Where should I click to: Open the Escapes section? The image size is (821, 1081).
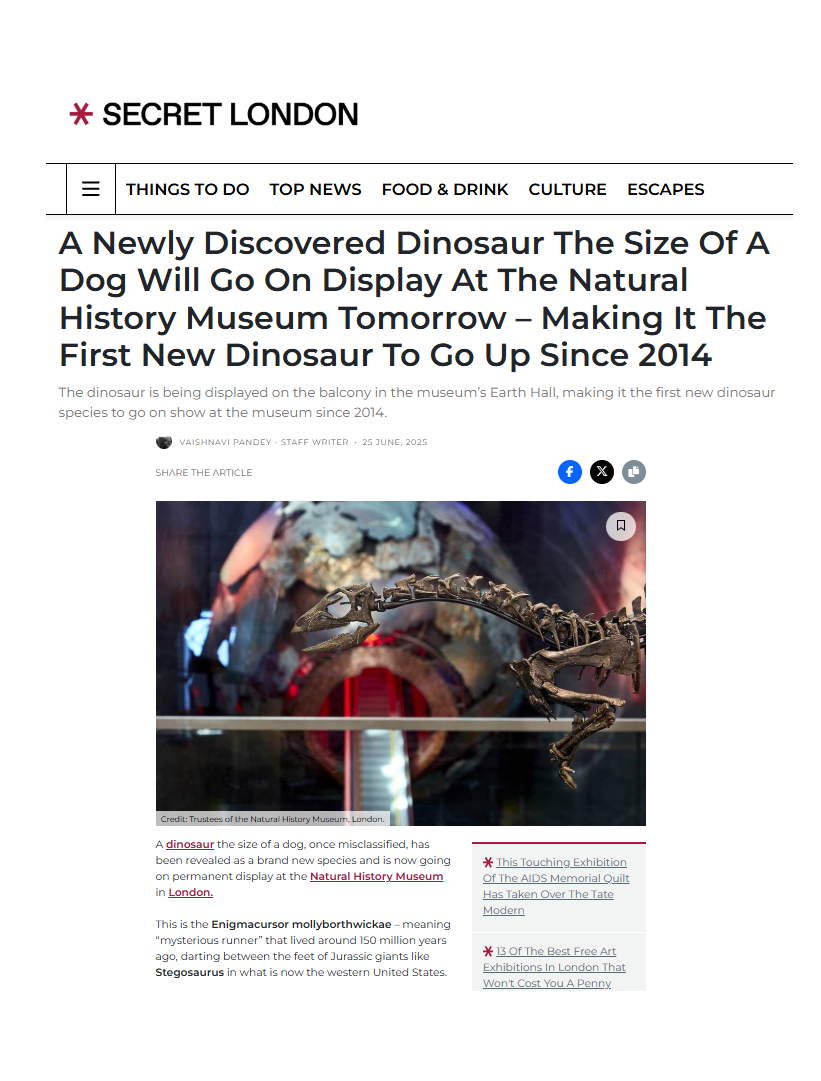[665, 189]
